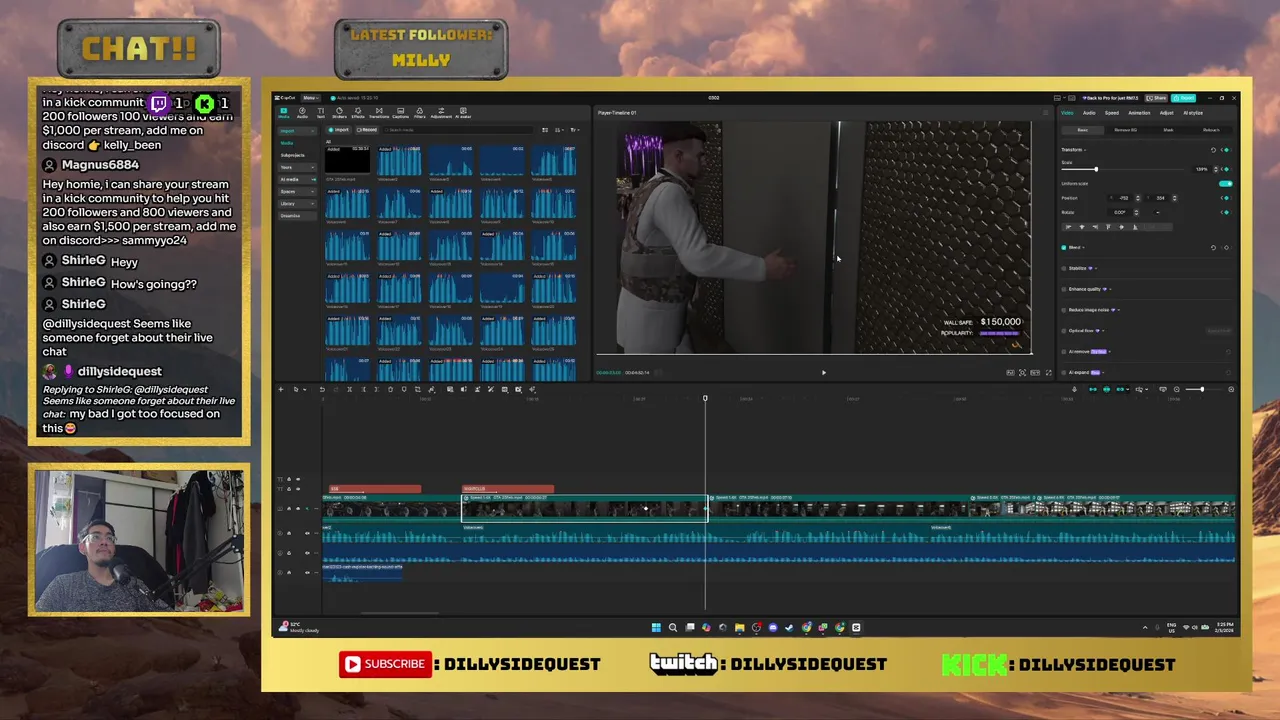This screenshot has width=1280, height=720.
Task: Play the preview in the player
Action: pos(824,372)
